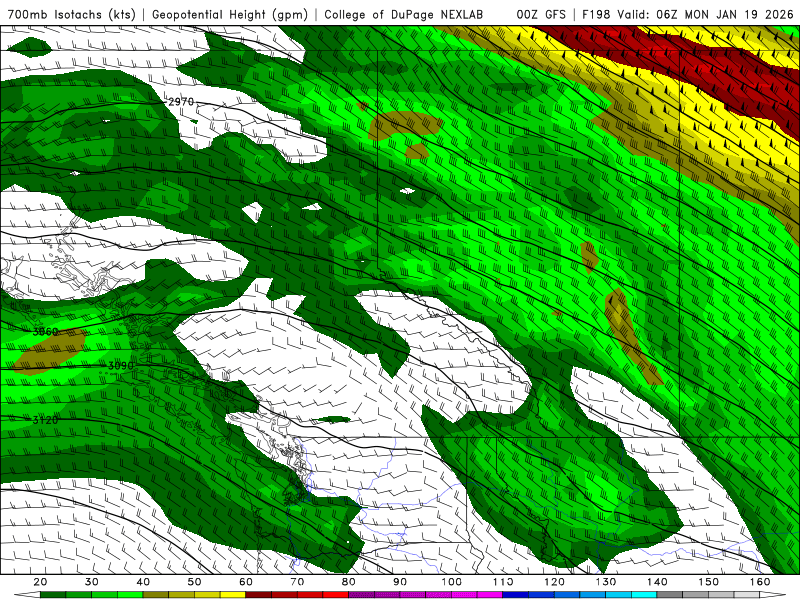Click the 130 value on the color scale
Image resolution: width=800 pixels, height=600 pixels.
click(x=606, y=582)
